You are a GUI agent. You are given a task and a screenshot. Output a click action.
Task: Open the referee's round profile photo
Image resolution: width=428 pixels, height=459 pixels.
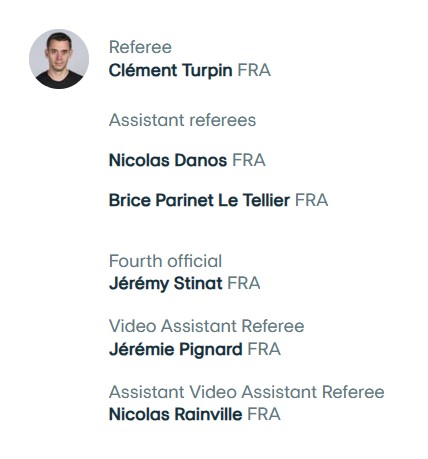(59, 59)
